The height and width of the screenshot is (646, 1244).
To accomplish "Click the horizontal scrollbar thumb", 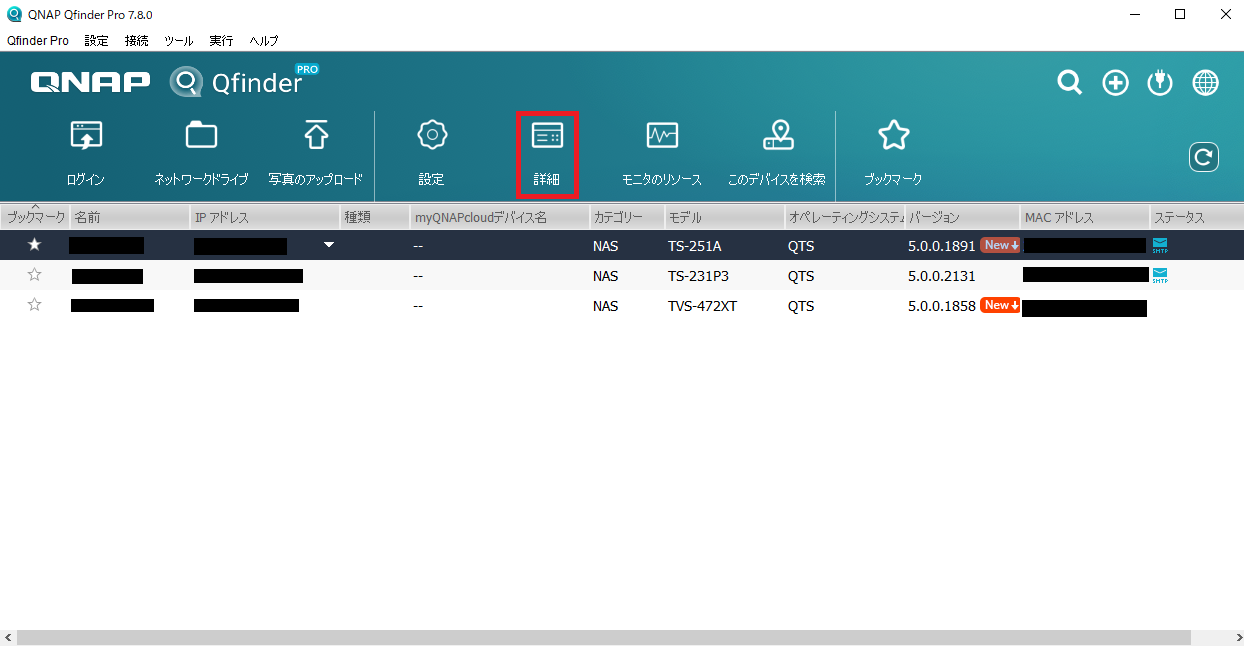I will click(x=604, y=637).
